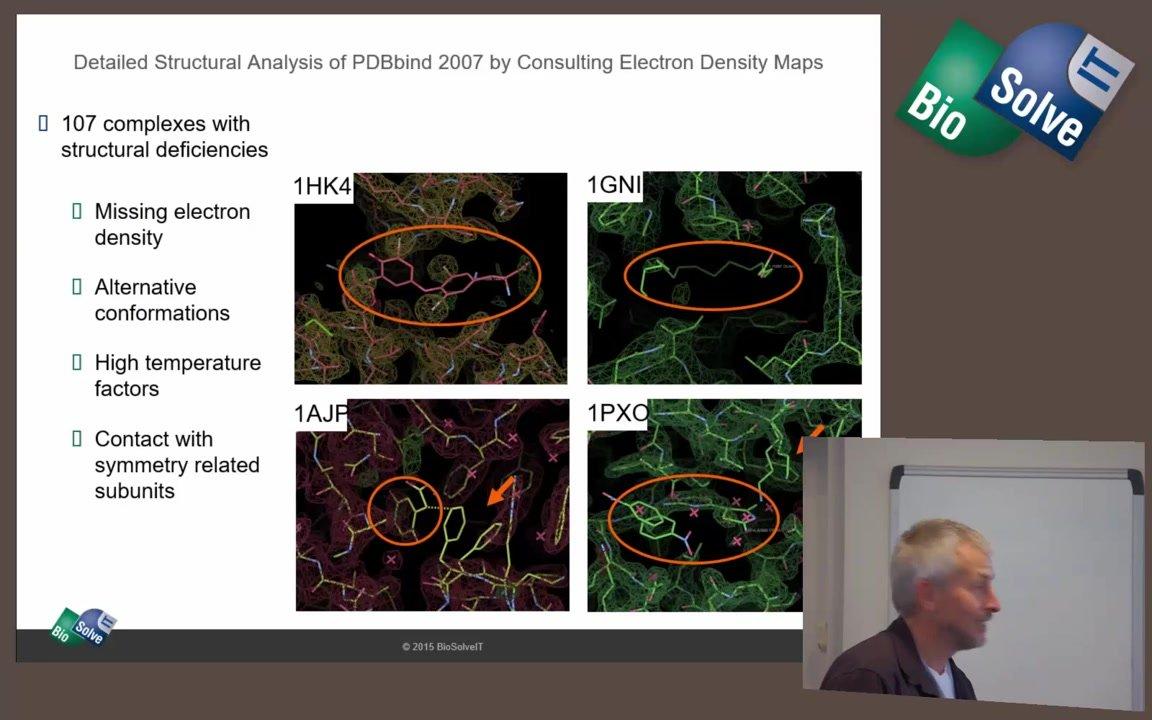The height and width of the screenshot is (720, 1152).
Task: Select the orange ellipse in the 1GNI panel
Action: (x=713, y=274)
